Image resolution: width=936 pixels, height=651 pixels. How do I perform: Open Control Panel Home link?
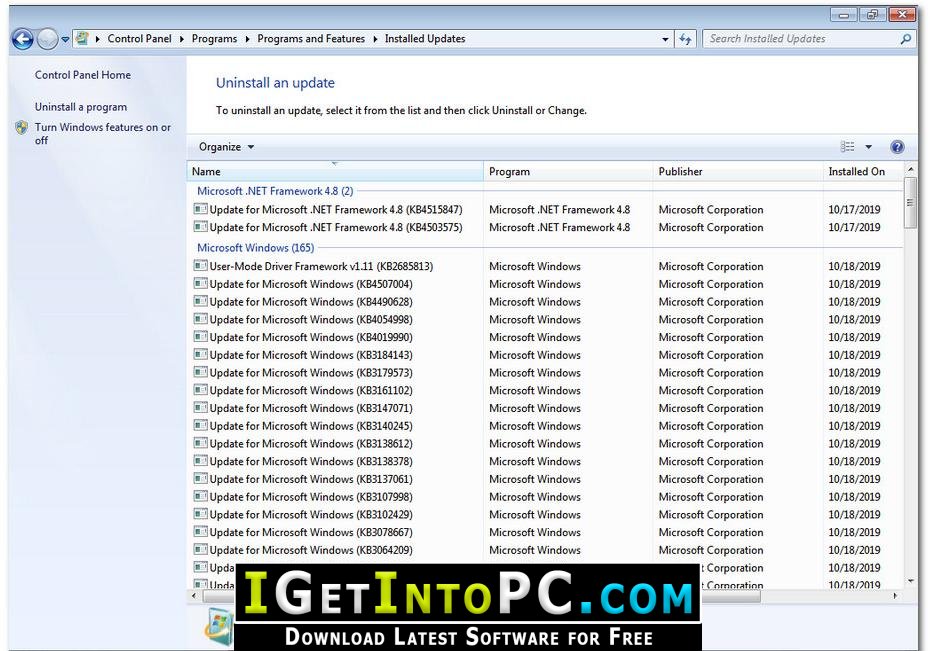pos(82,75)
